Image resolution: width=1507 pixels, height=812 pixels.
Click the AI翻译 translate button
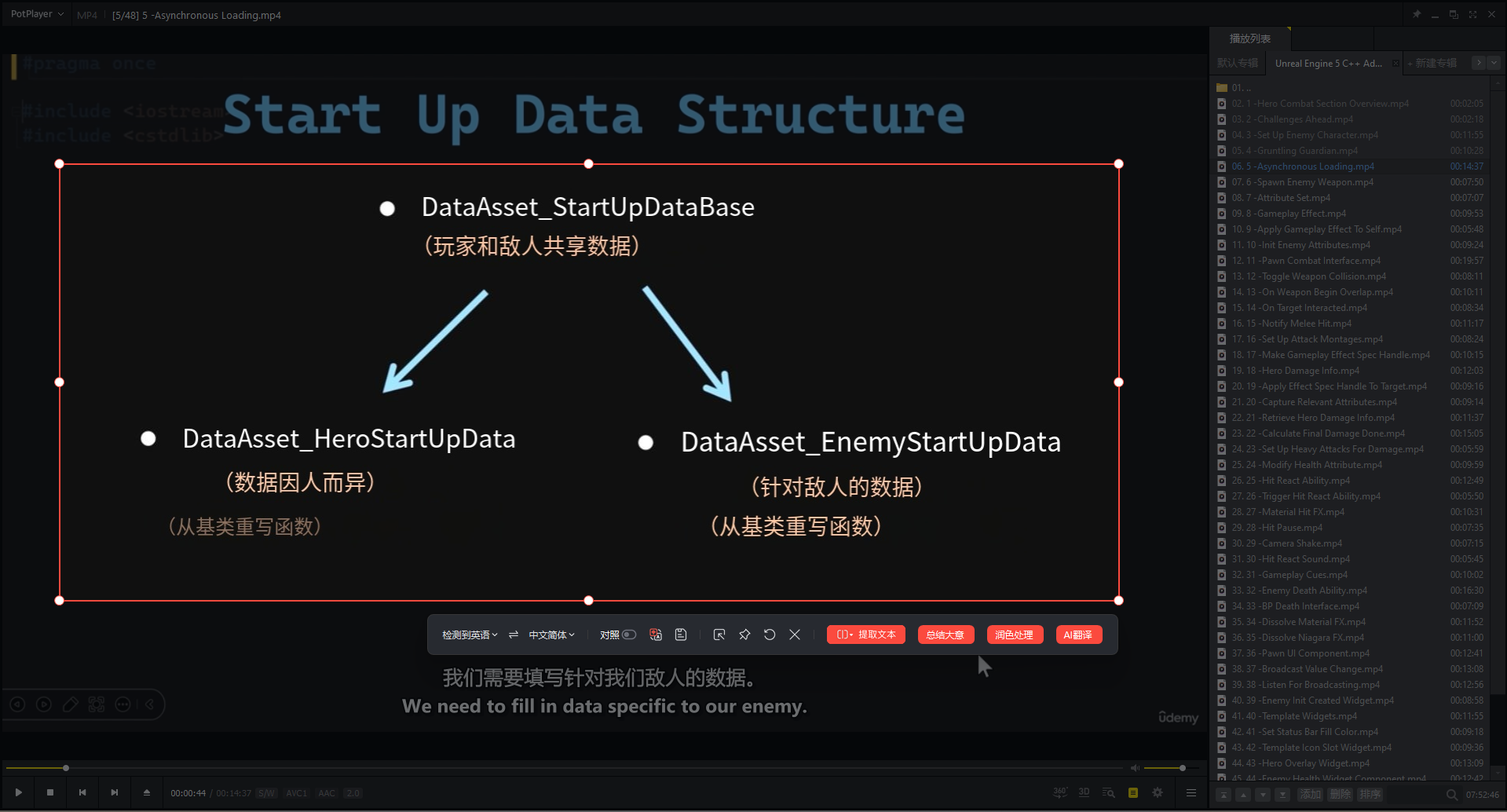[1078, 635]
